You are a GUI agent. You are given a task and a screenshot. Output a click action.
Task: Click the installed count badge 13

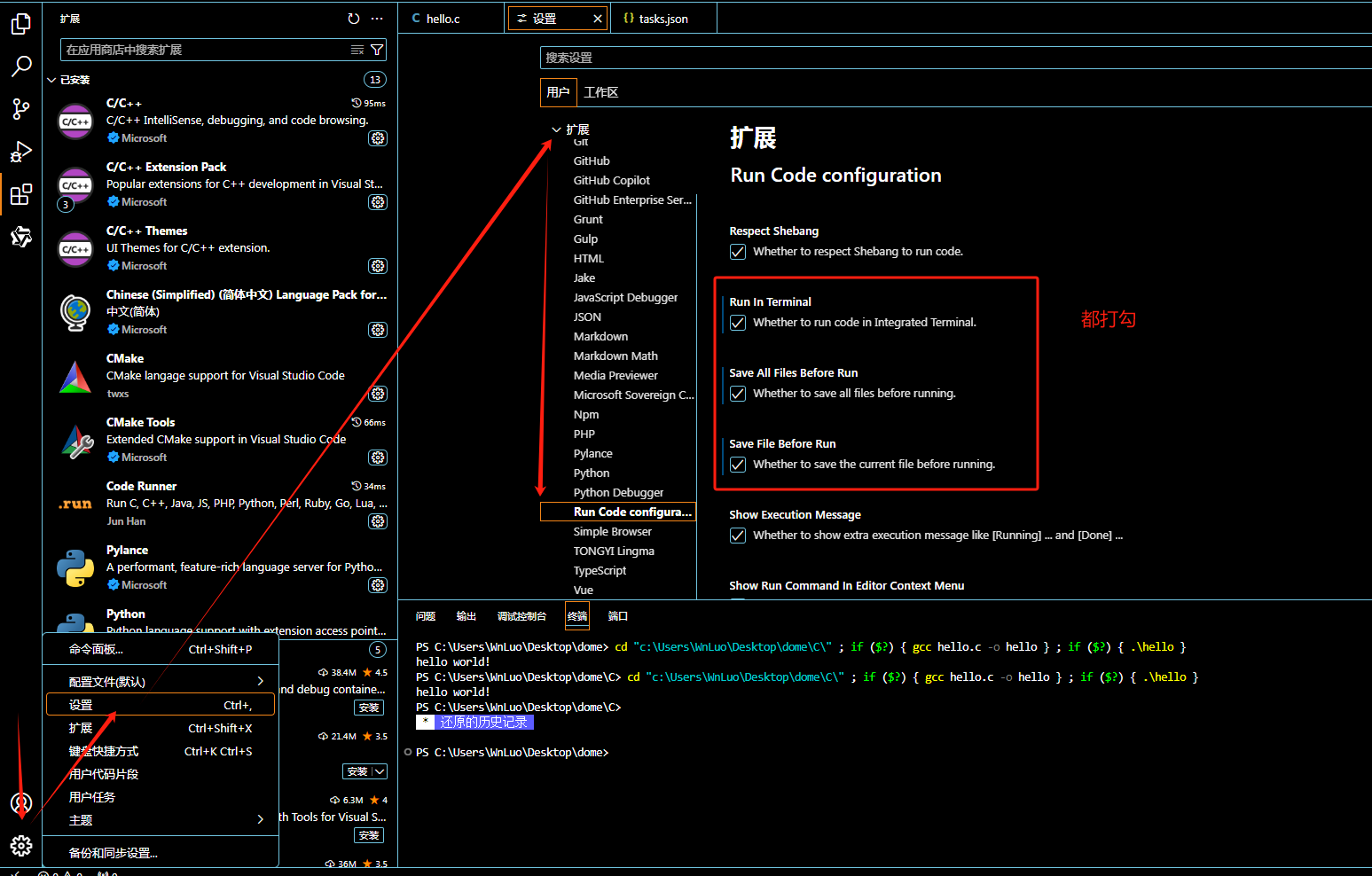click(x=375, y=80)
